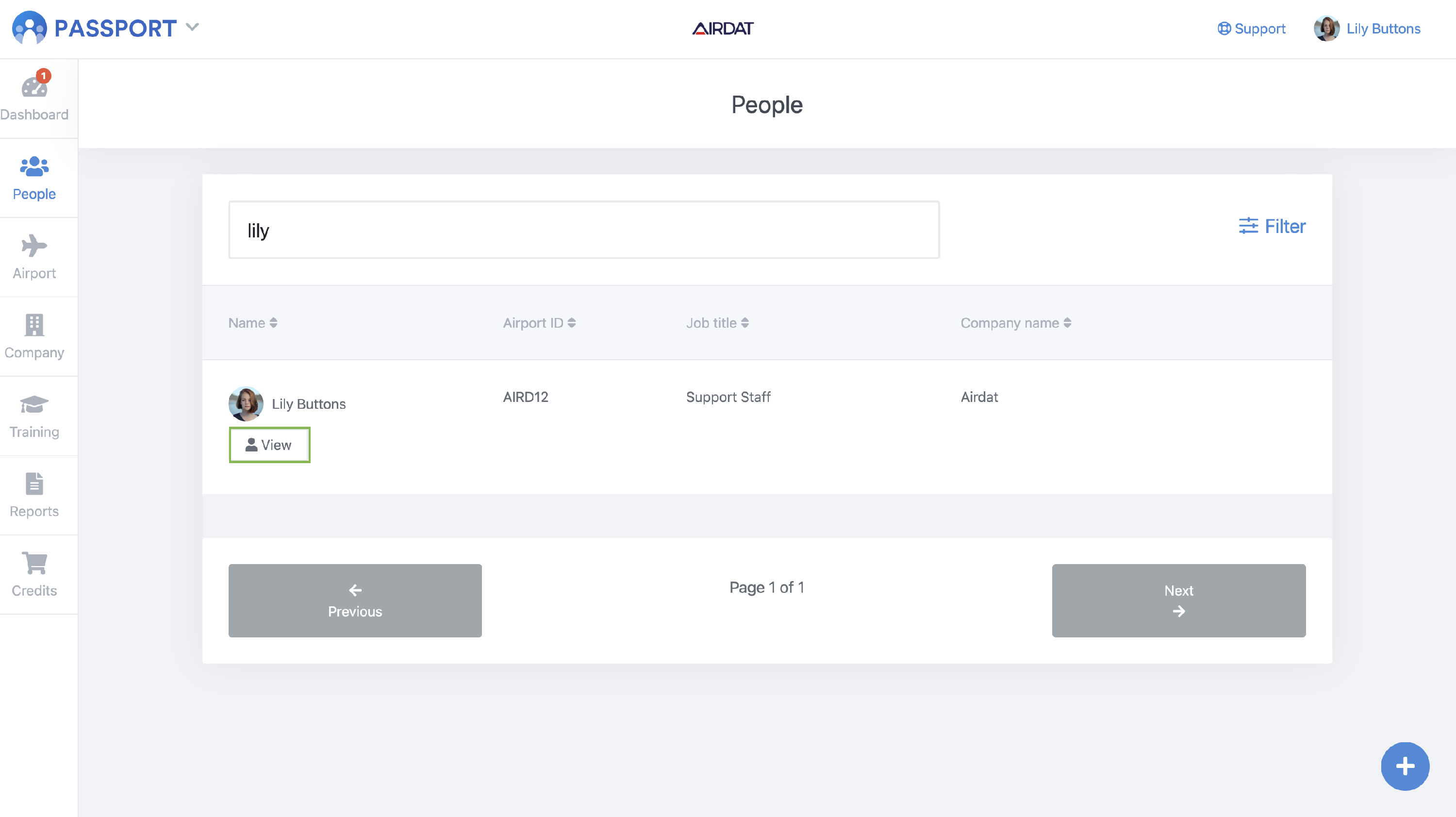This screenshot has width=1456, height=817.
Task: Open the Support link
Action: click(1251, 29)
